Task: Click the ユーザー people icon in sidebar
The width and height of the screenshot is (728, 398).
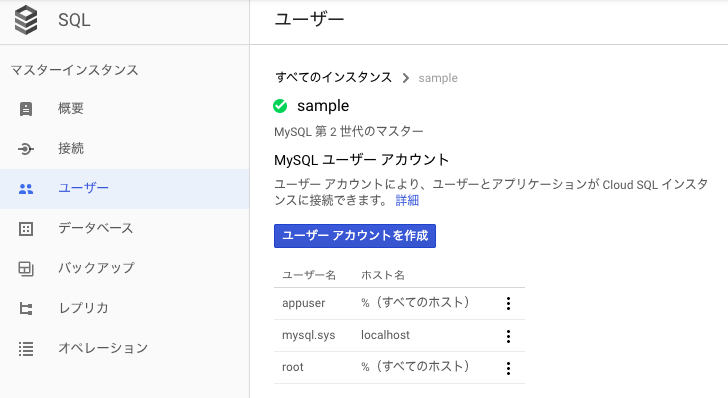Action: (26, 189)
